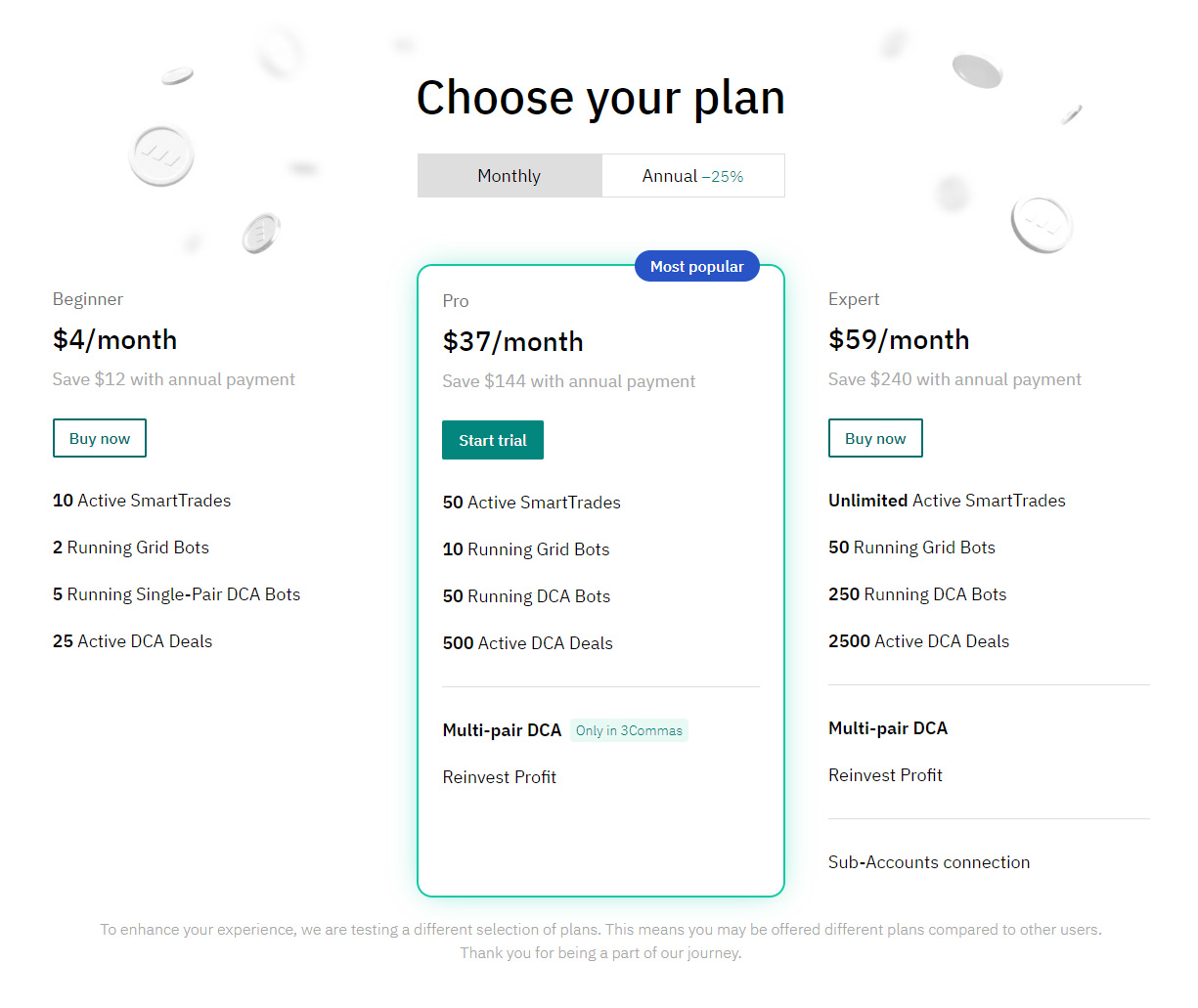Select the Monthly billing tab
This screenshot has height=1008, width=1198.
coord(509,176)
